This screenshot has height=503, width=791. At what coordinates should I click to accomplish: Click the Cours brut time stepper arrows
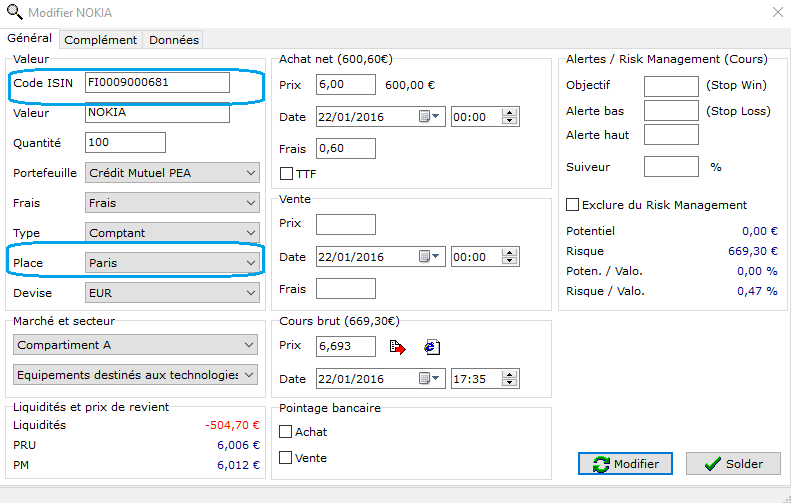[x=510, y=378]
